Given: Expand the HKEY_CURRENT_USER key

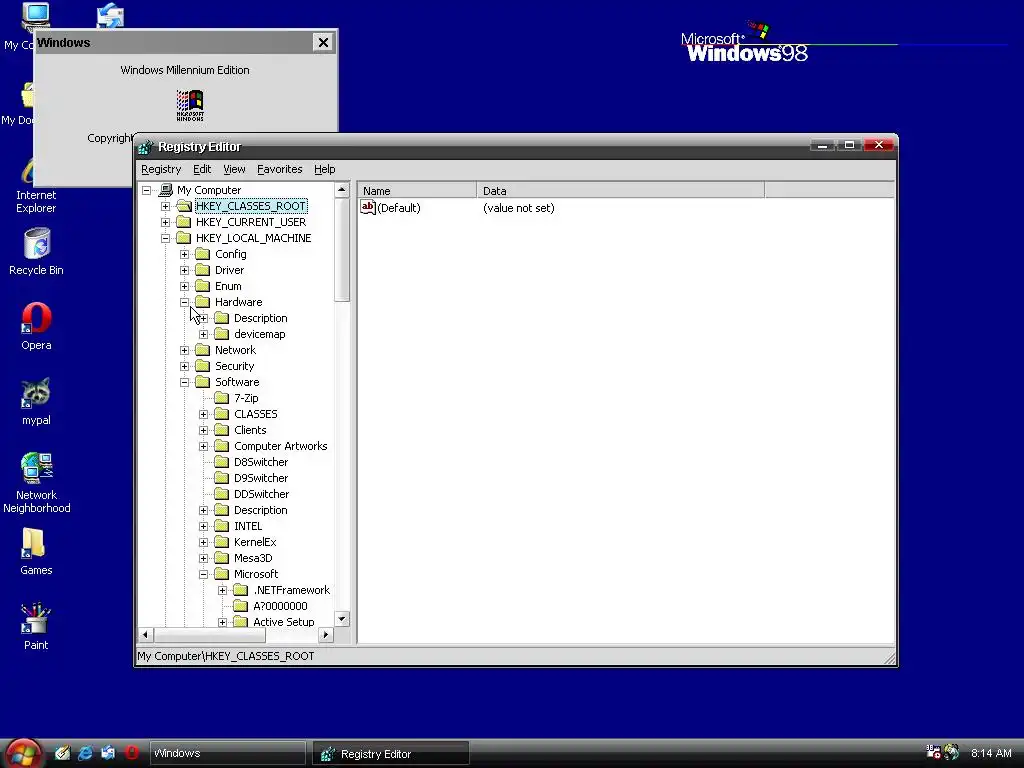Looking at the screenshot, I should 165,222.
